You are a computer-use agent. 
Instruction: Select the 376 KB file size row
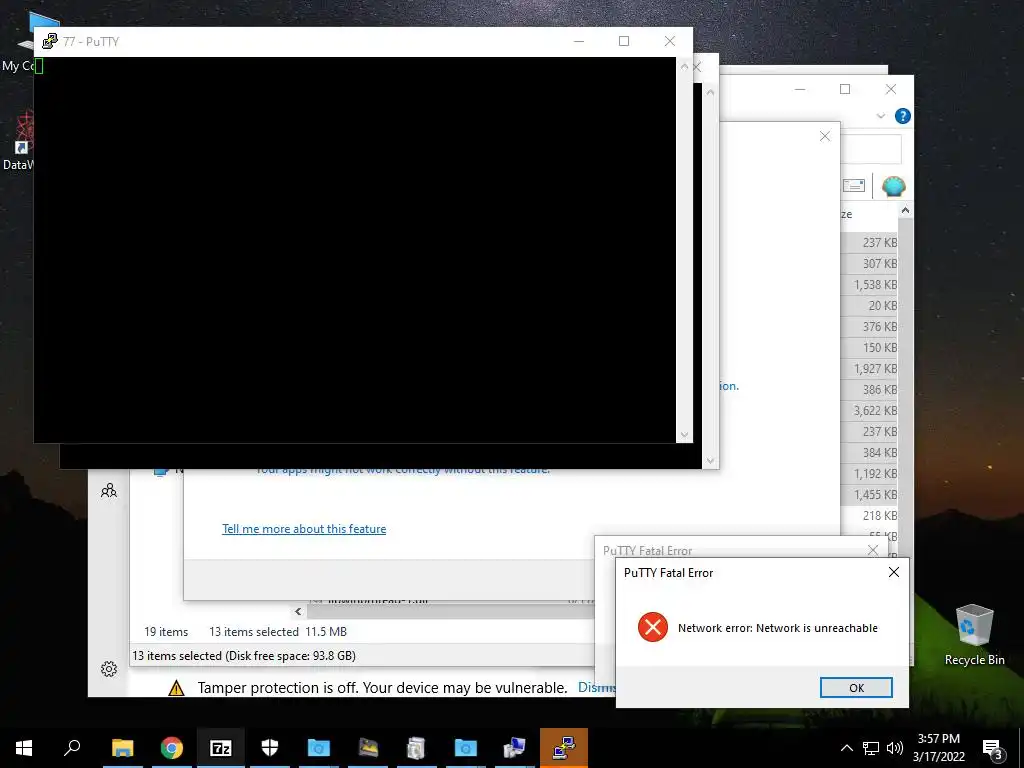869,326
